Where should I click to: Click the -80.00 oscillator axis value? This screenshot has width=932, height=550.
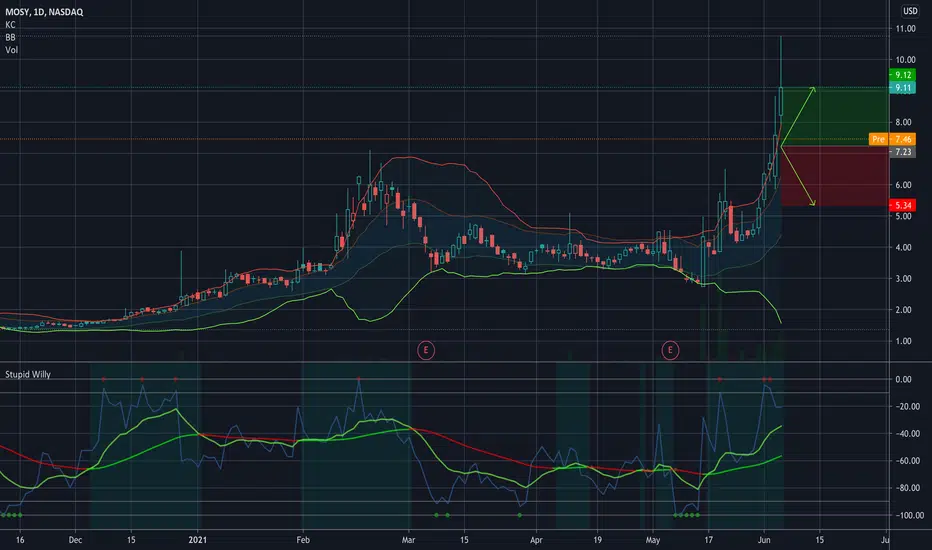point(907,488)
